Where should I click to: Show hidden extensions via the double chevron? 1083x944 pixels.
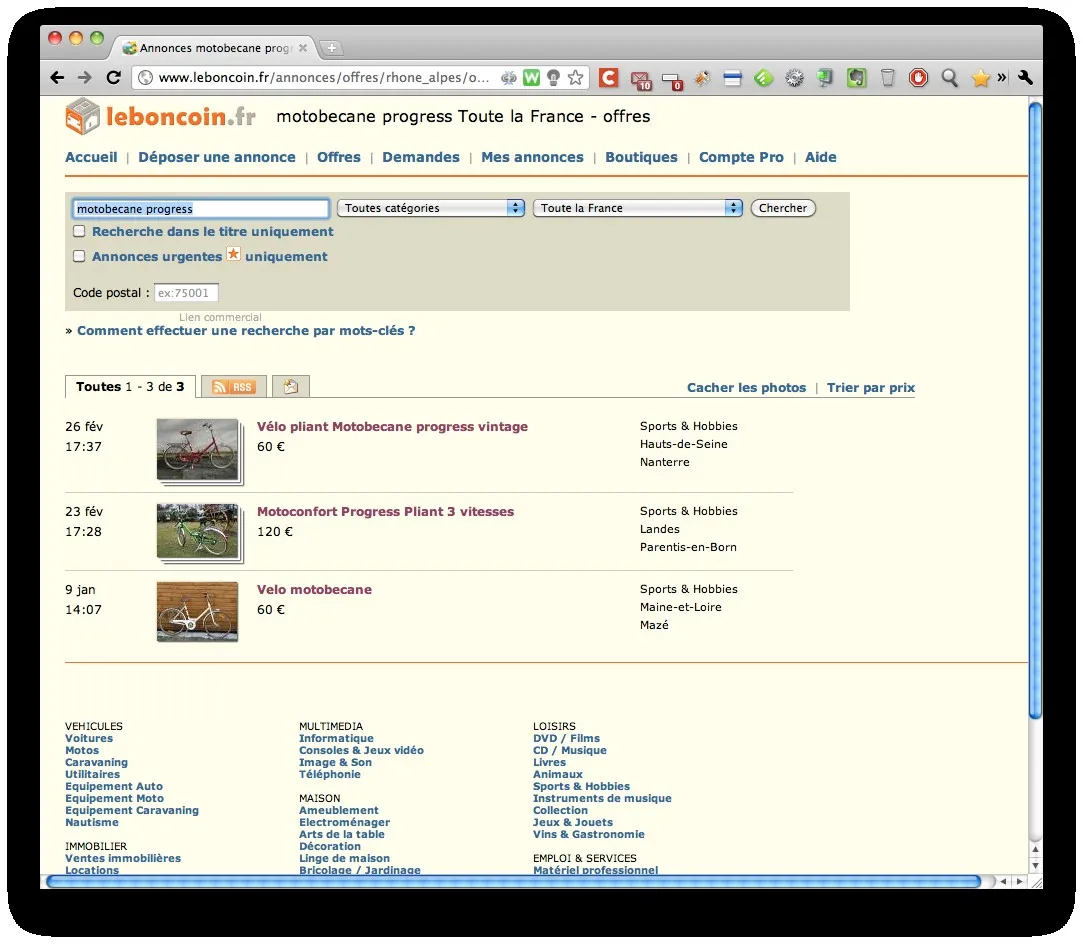(1001, 78)
